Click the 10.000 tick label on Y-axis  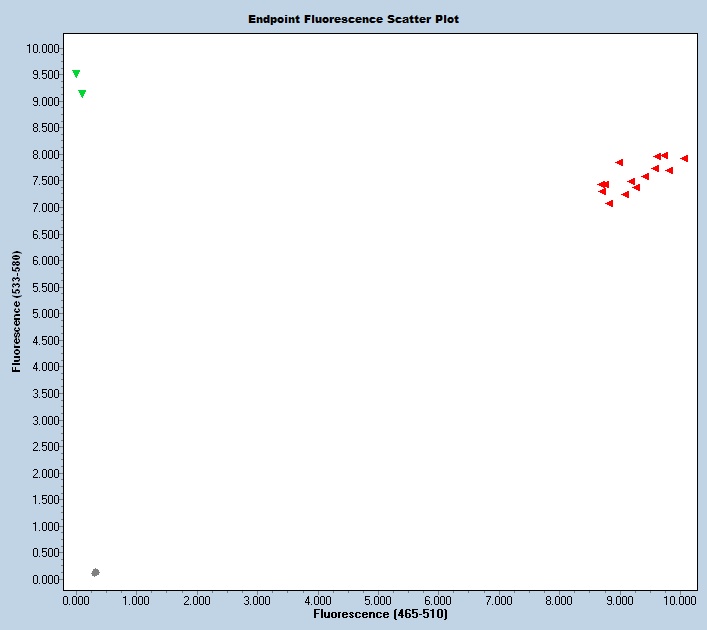(x=41, y=48)
